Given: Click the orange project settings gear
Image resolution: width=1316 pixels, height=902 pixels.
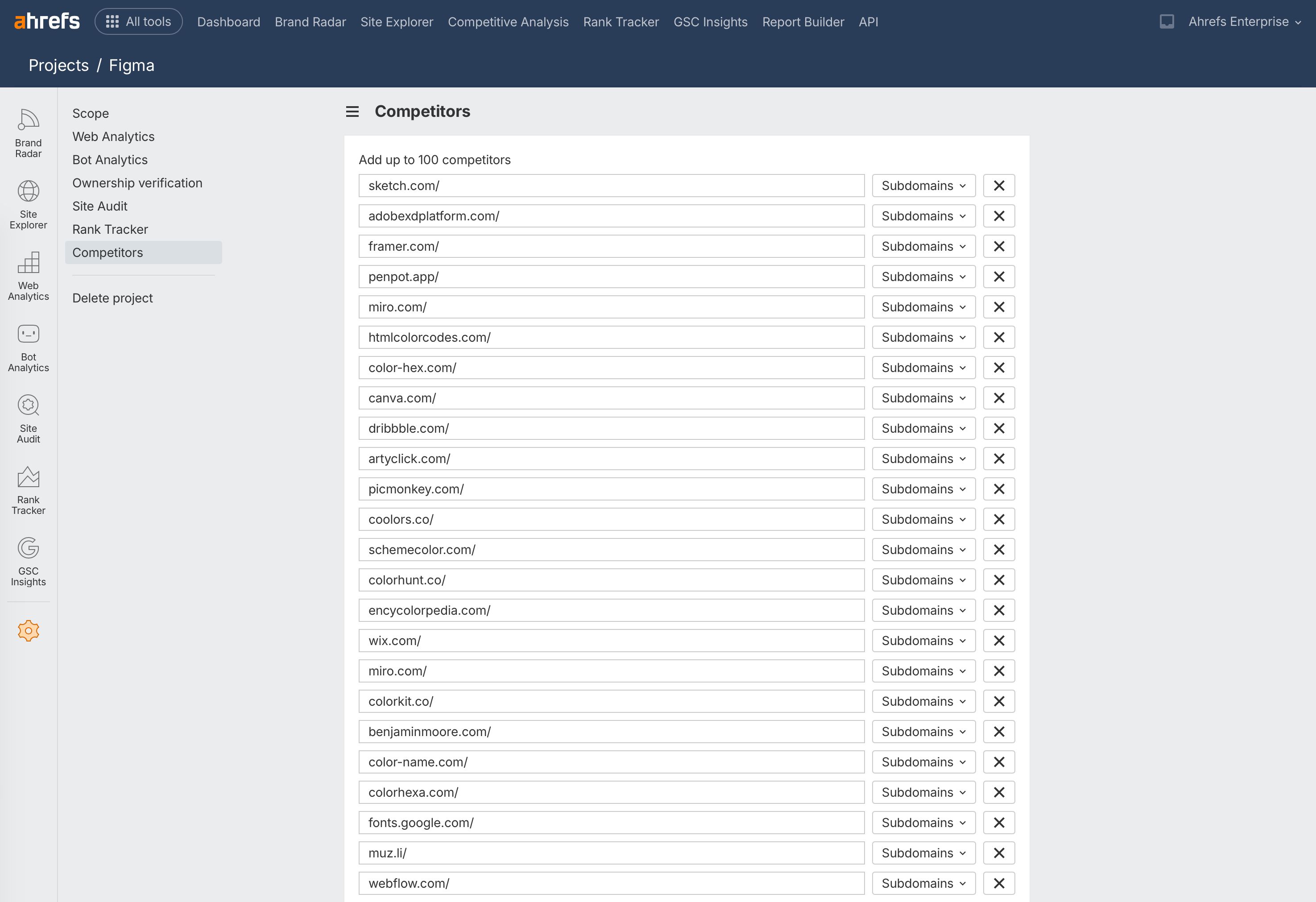Looking at the screenshot, I should click(x=28, y=630).
